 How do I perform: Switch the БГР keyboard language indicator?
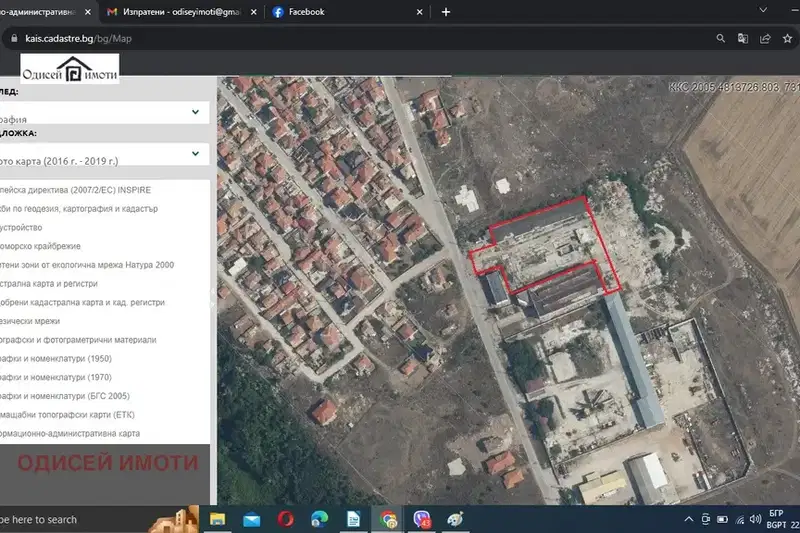(776, 519)
